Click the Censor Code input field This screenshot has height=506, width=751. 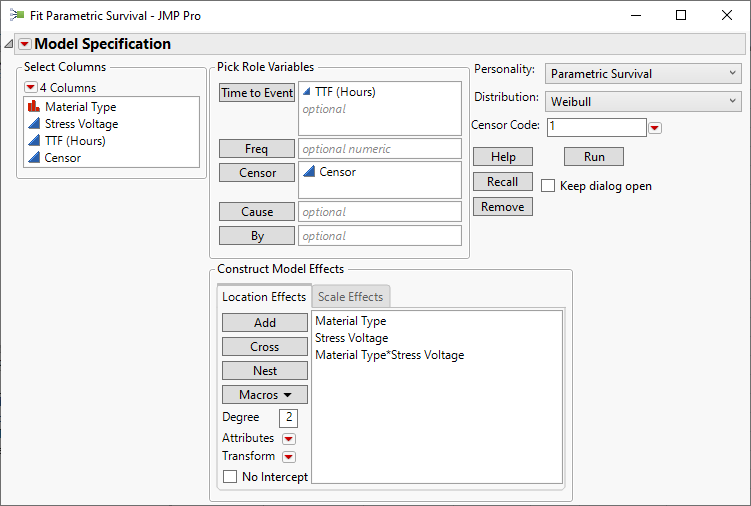click(596, 127)
